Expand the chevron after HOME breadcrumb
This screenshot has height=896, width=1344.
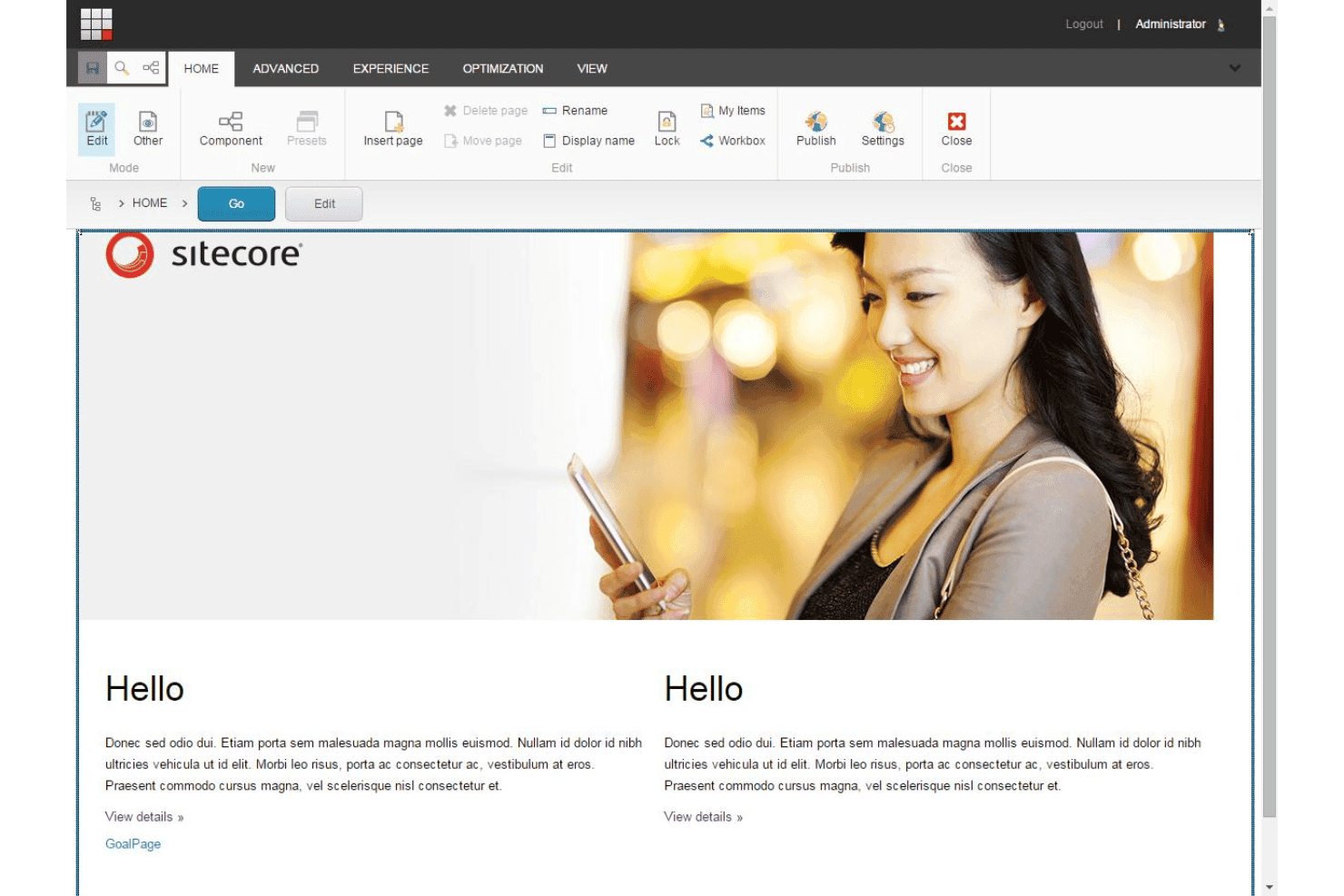pyautogui.click(x=184, y=203)
